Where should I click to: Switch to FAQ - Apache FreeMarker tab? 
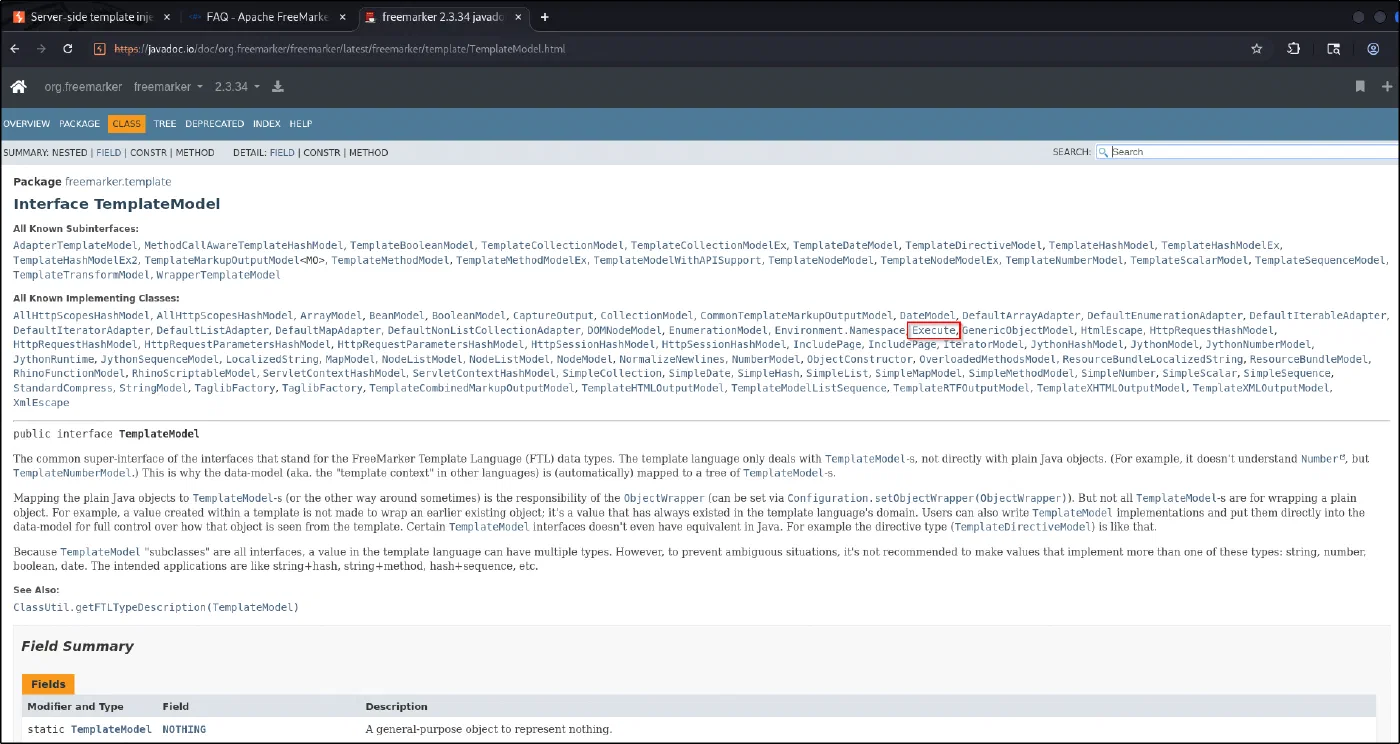266,17
